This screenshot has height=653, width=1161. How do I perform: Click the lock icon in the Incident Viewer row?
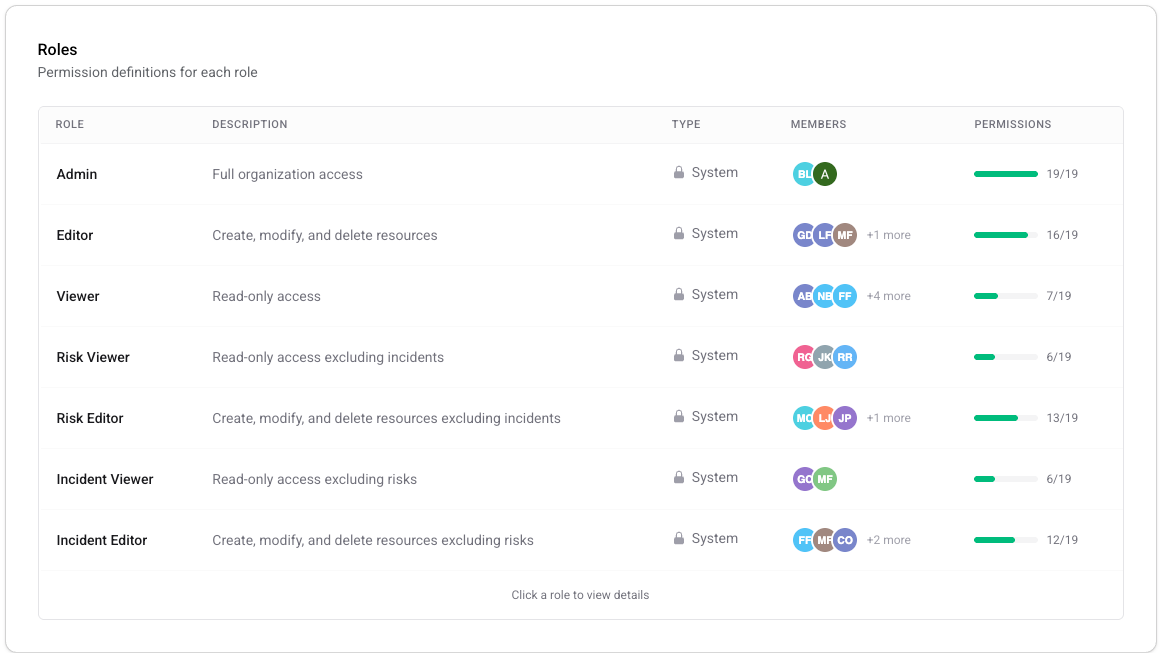pyautogui.click(x=678, y=478)
